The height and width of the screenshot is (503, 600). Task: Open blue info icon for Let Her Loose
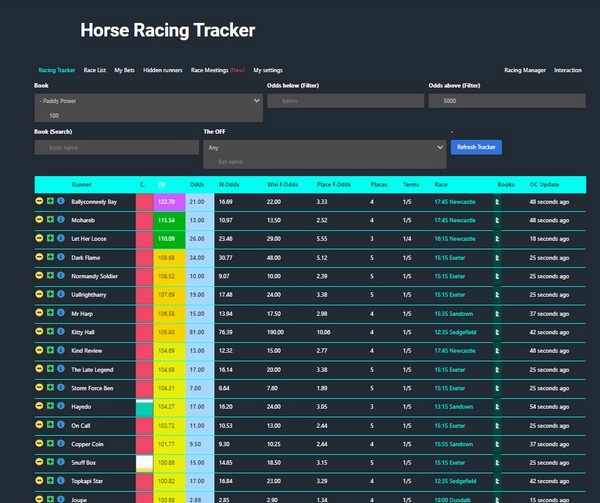(x=61, y=239)
